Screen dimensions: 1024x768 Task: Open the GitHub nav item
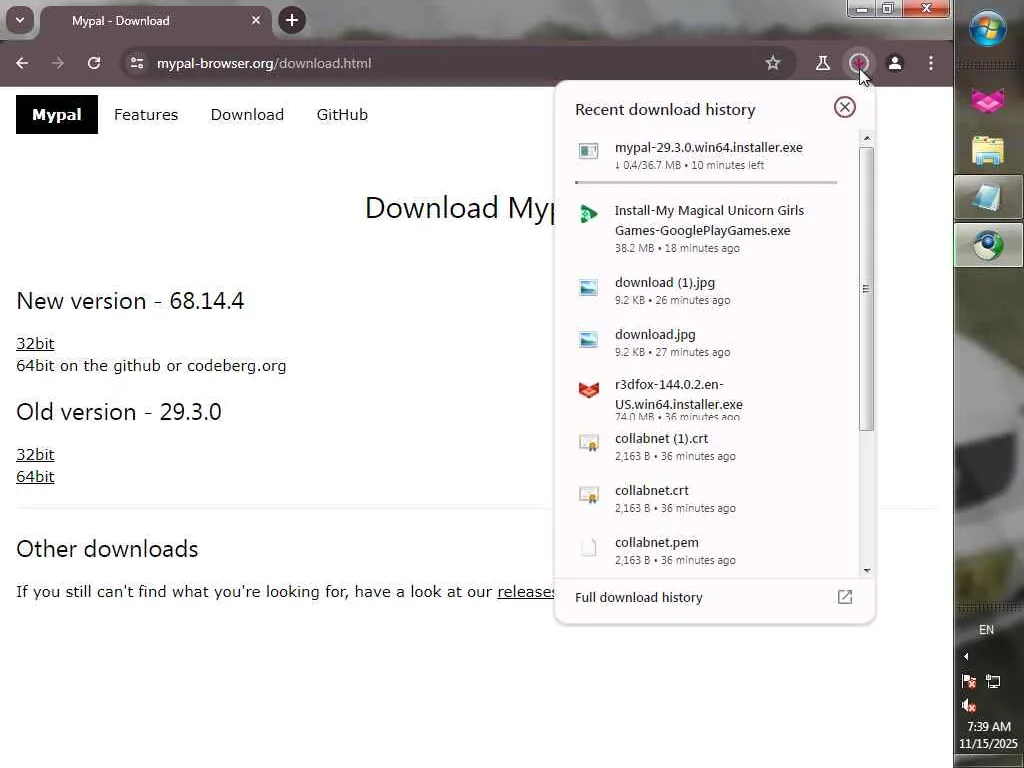pyautogui.click(x=342, y=114)
